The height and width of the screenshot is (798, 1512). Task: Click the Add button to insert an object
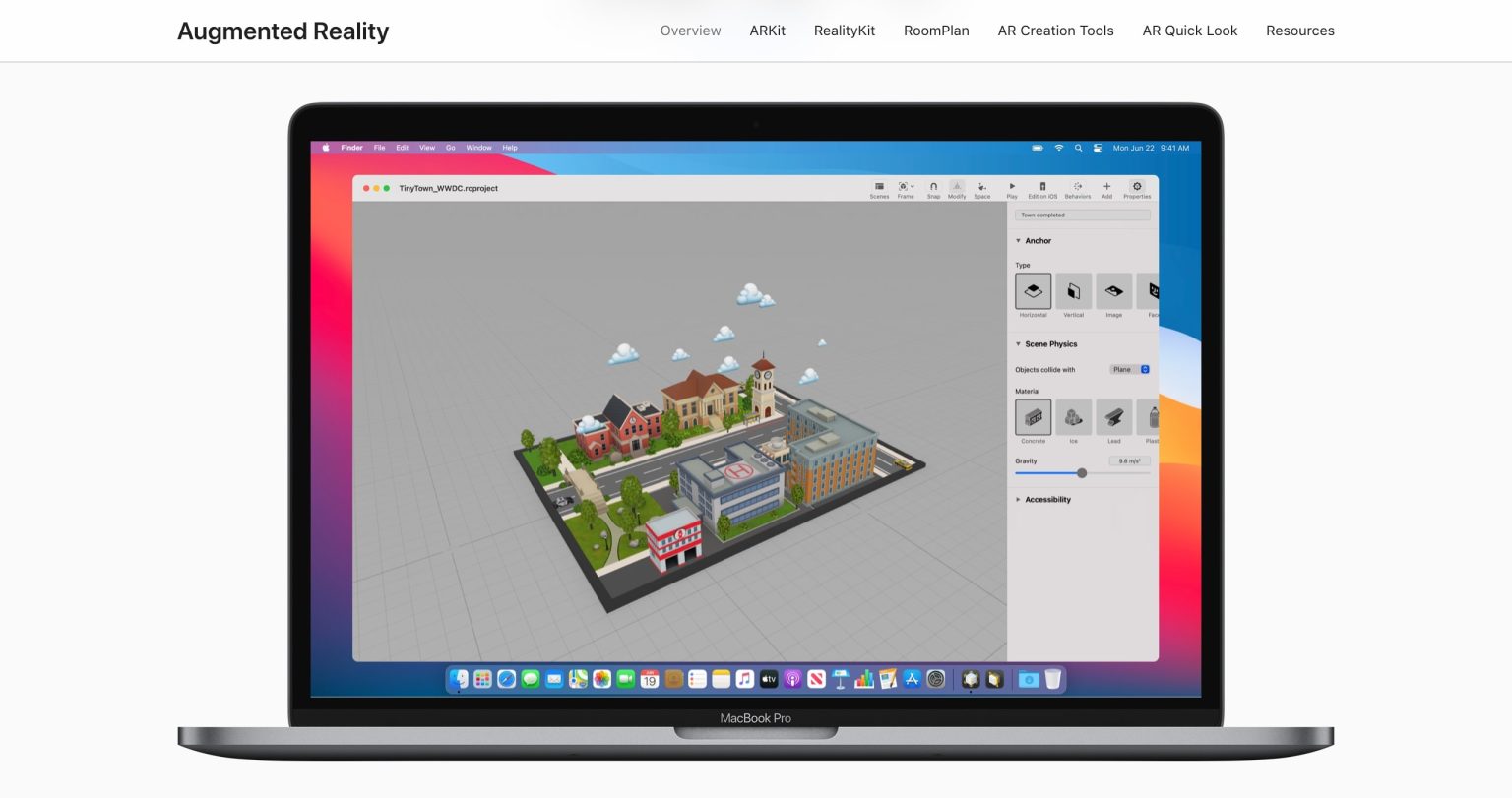click(x=1106, y=187)
